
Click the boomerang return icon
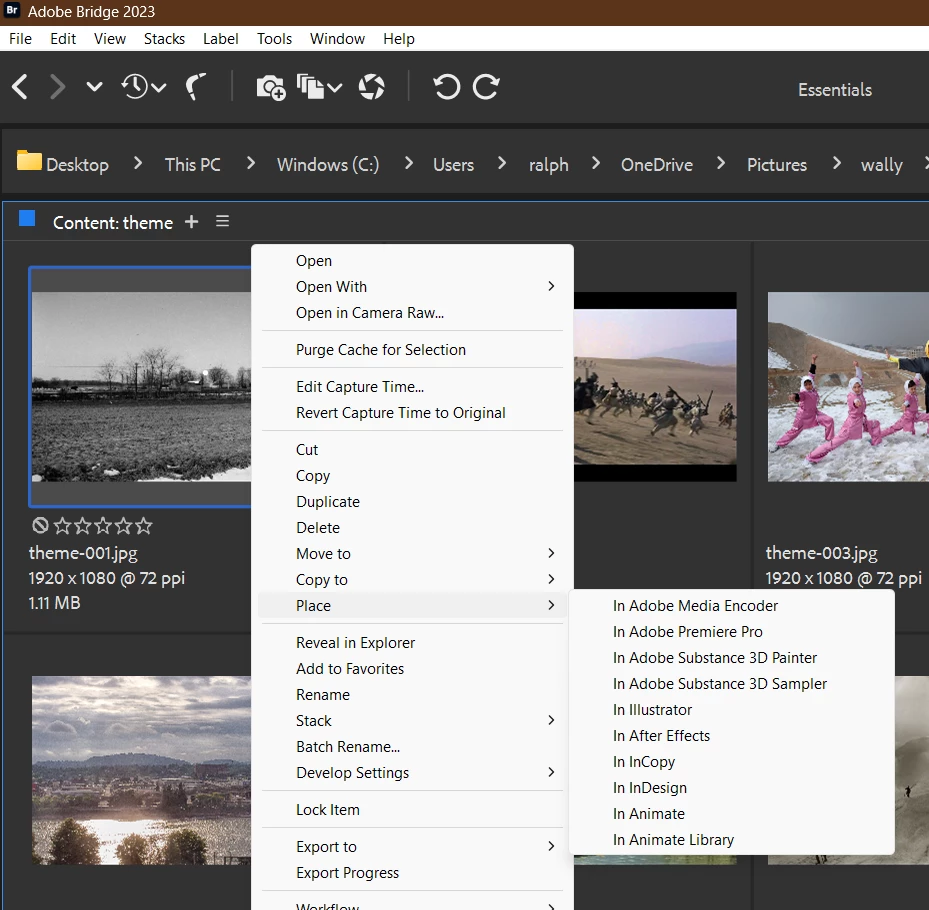(x=196, y=87)
